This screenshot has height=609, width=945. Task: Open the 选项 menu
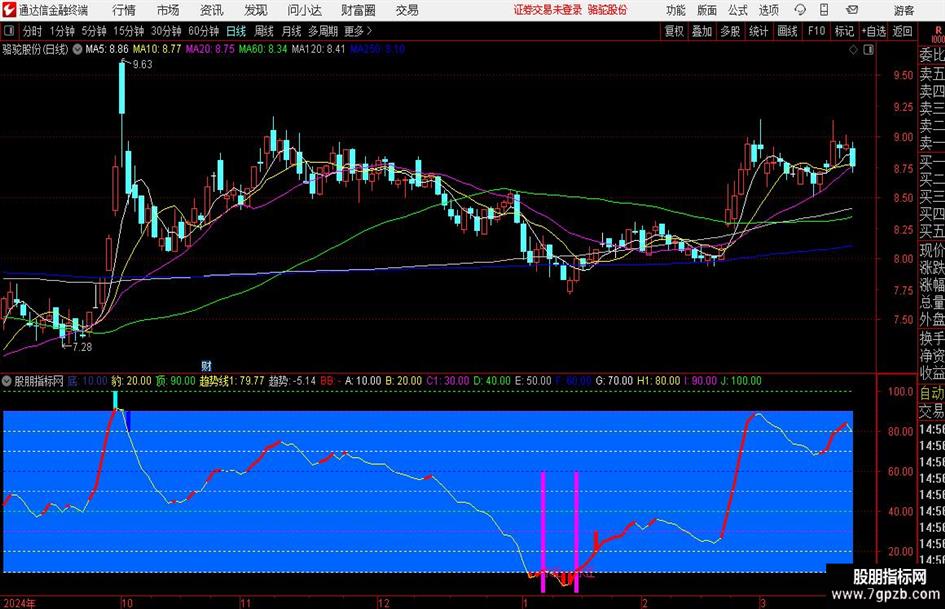tap(768, 10)
